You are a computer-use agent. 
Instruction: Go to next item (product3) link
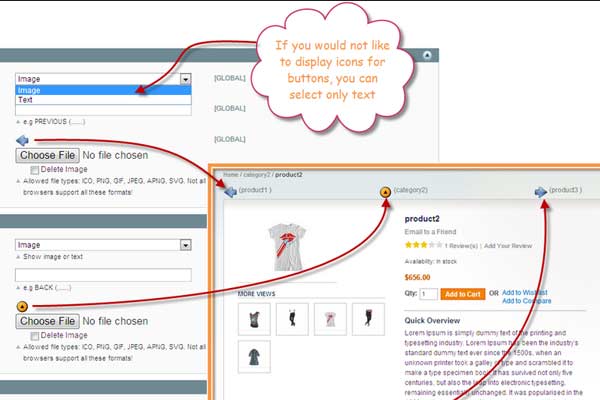[x=566, y=190]
